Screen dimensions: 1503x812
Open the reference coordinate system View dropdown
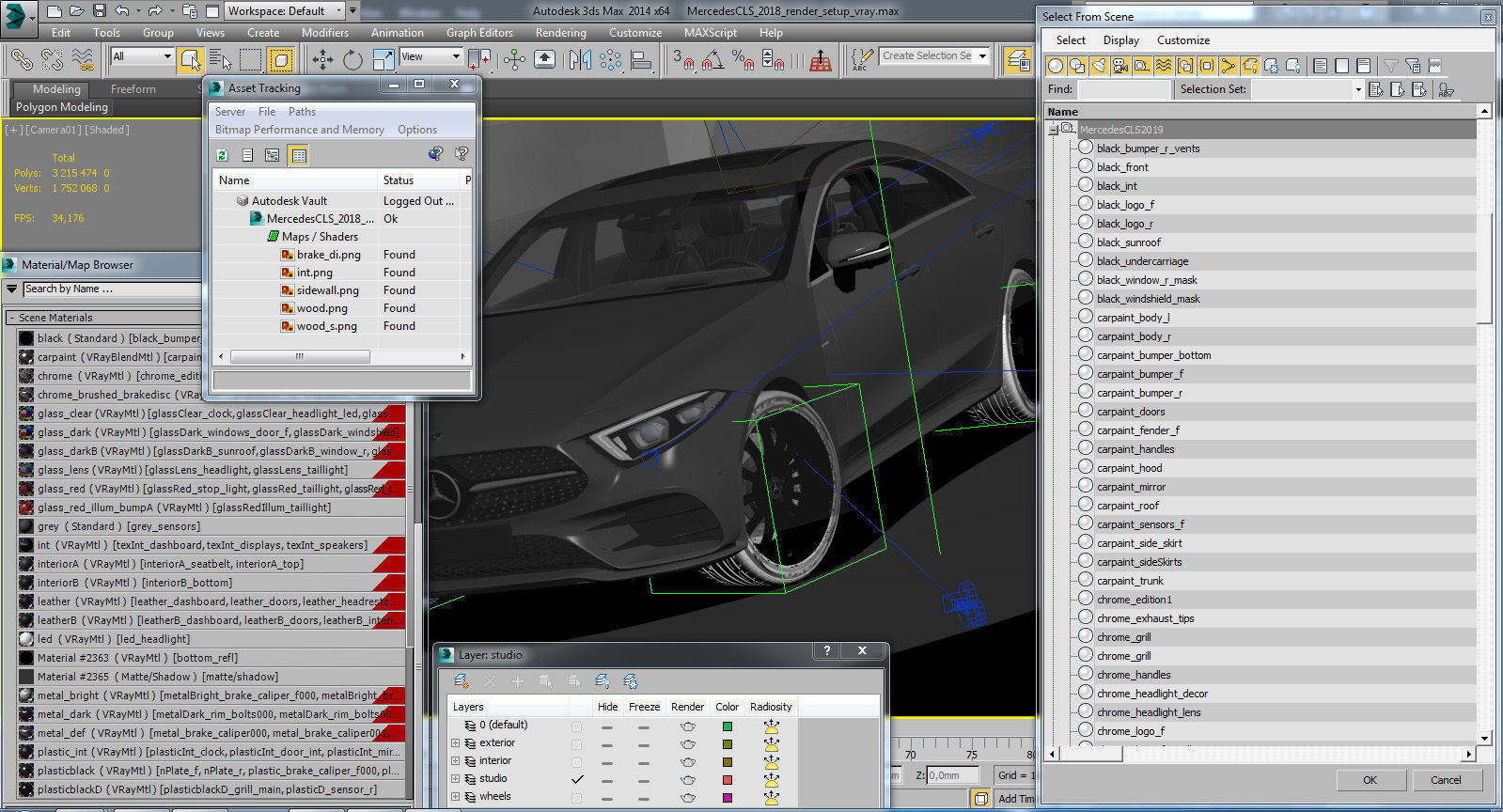(431, 56)
